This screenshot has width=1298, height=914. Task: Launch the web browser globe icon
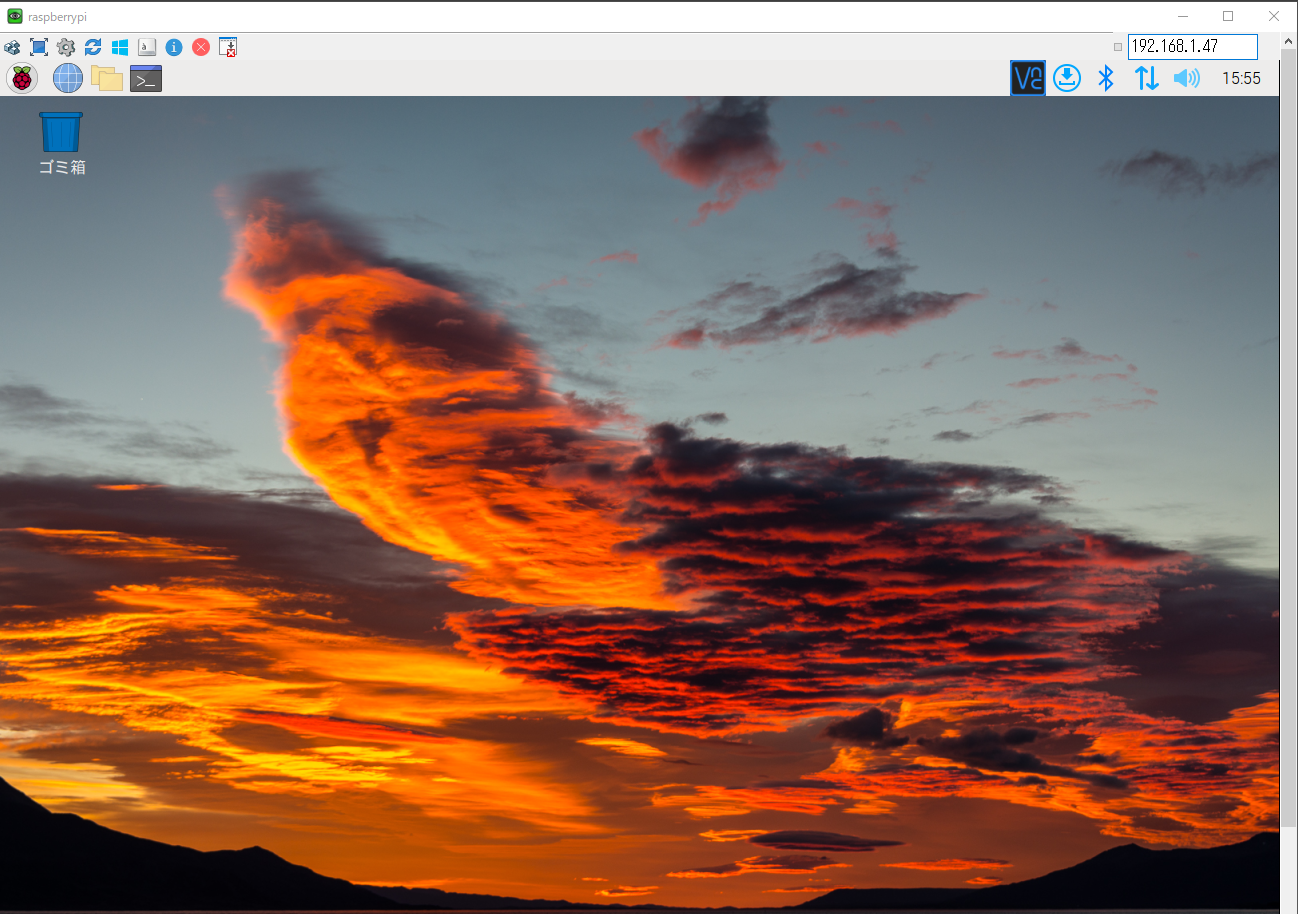(x=68, y=78)
